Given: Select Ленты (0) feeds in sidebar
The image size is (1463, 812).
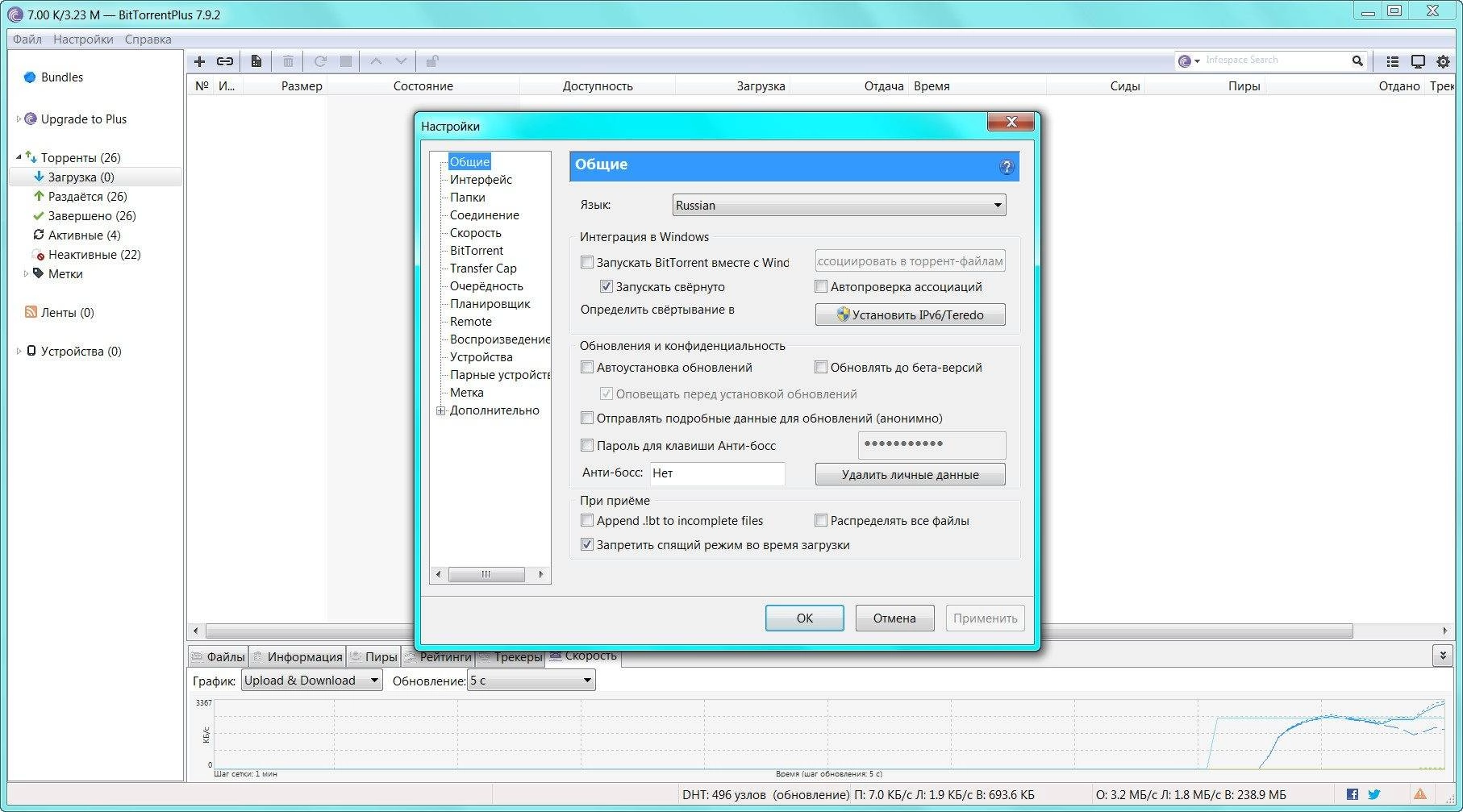Looking at the screenshot, I should pyautogui.click(x=68, y=313).
